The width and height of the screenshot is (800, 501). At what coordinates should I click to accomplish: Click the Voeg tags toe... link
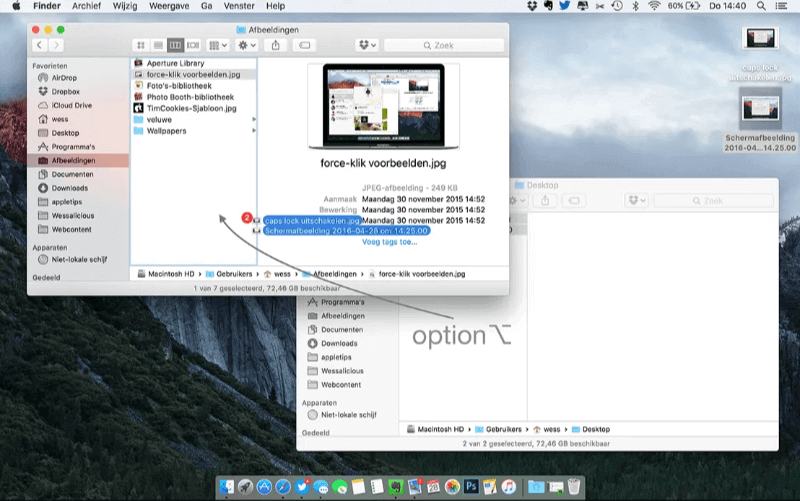click(x=389, y=242)
